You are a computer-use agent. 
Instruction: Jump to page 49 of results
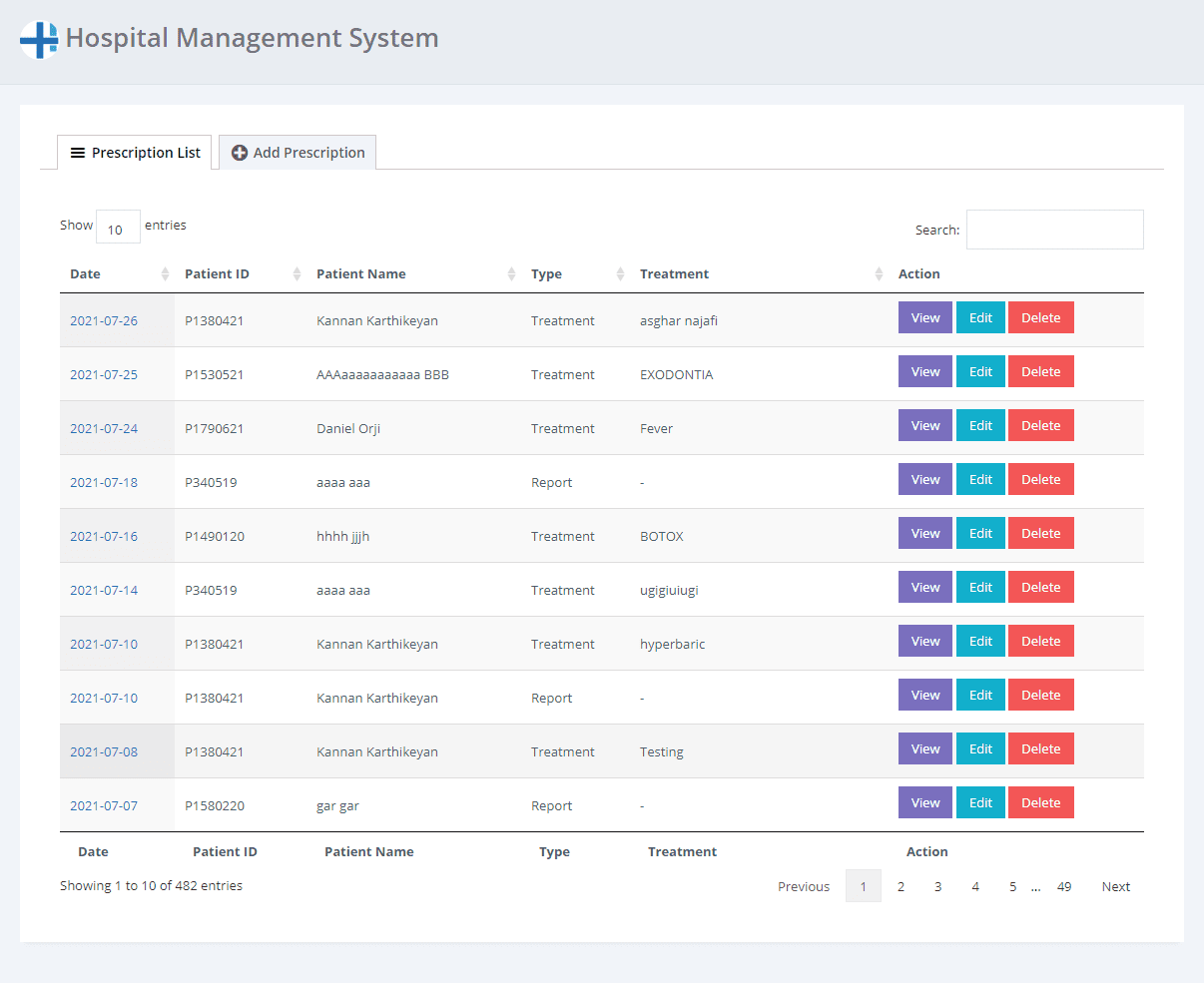point(1064,886)
